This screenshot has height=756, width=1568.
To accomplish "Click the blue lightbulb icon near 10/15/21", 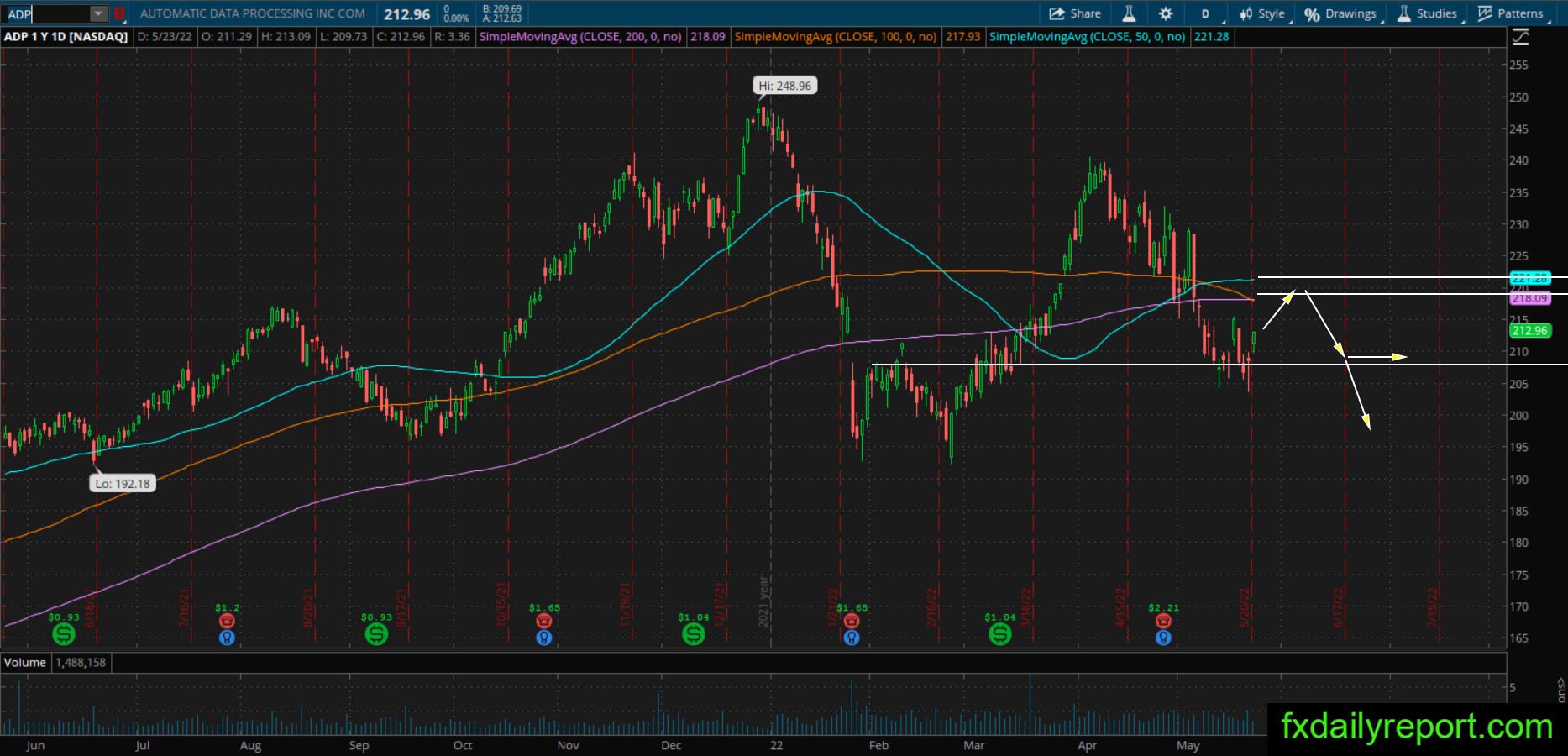I will [544, 638].
